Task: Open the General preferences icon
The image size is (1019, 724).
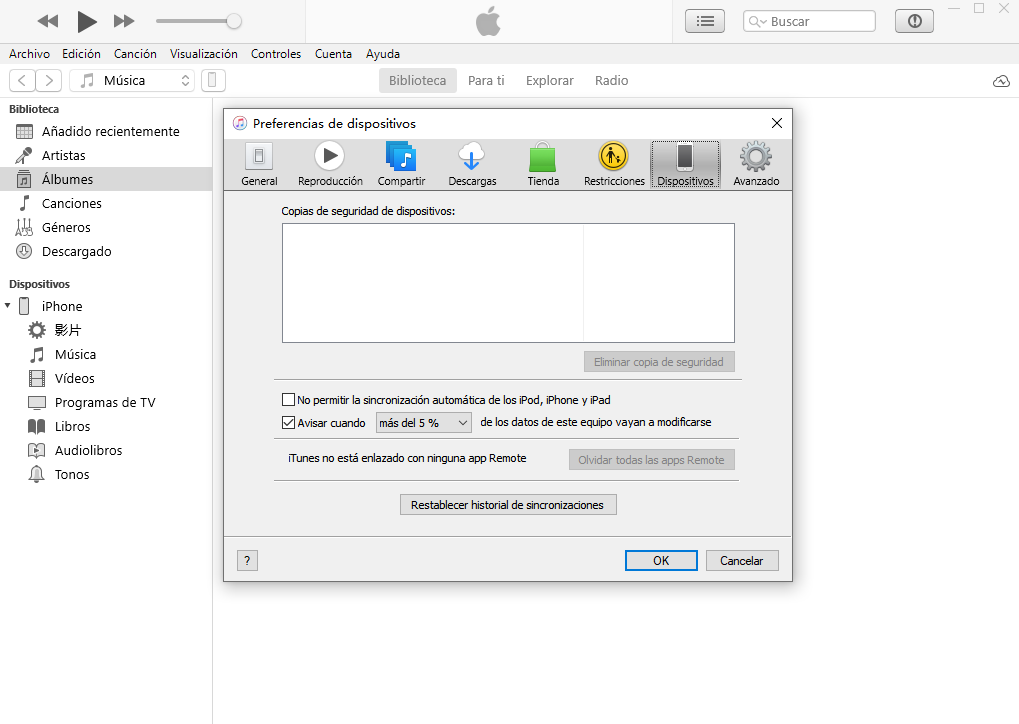Action: (259, 156)
